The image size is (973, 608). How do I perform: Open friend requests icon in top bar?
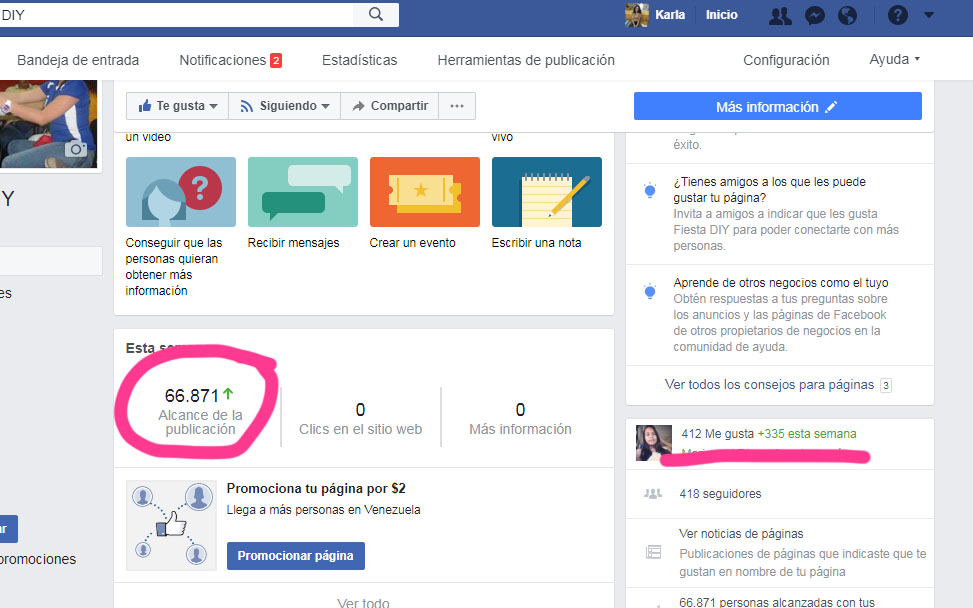pyautogui.click(x=780, y=15)
